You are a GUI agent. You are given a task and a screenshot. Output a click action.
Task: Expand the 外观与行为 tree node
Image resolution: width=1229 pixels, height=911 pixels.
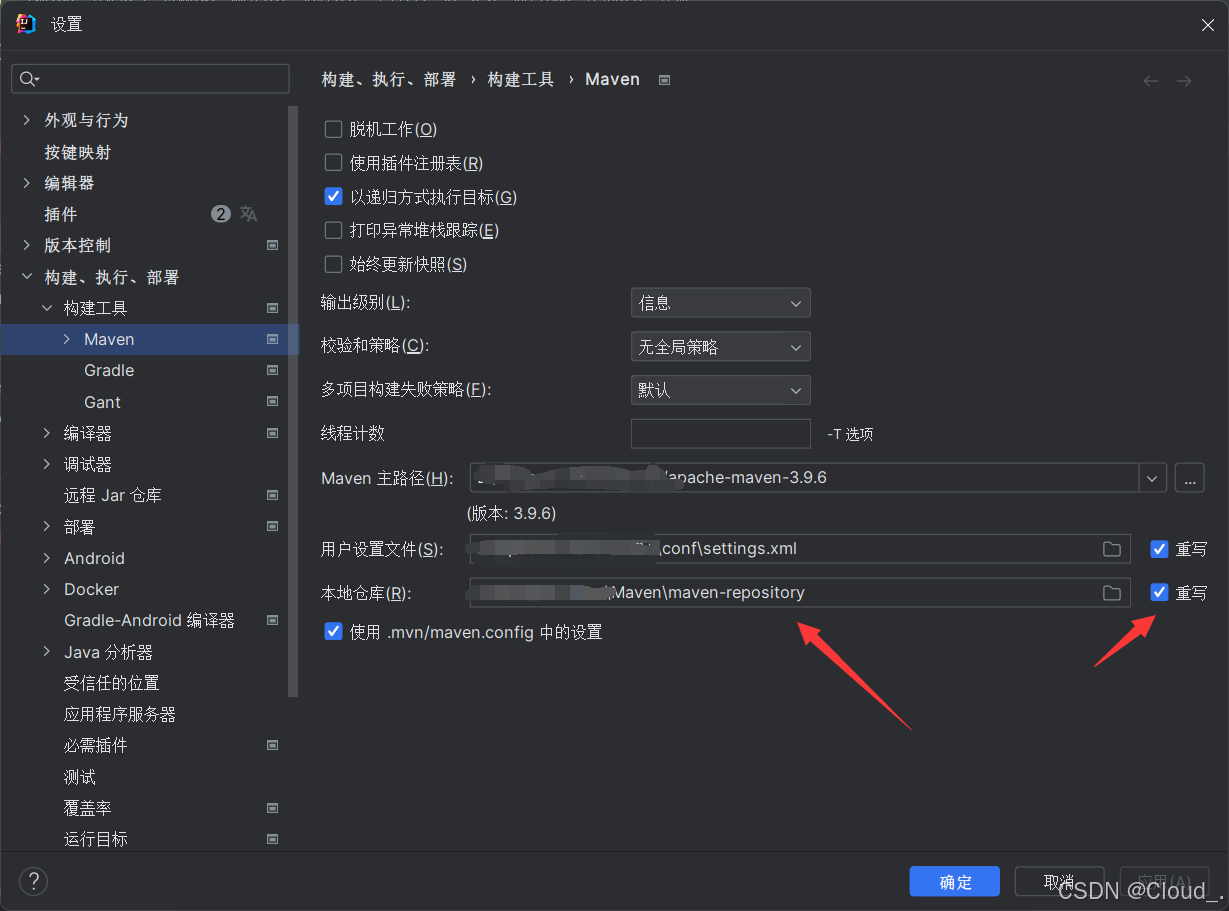(27, 120)
